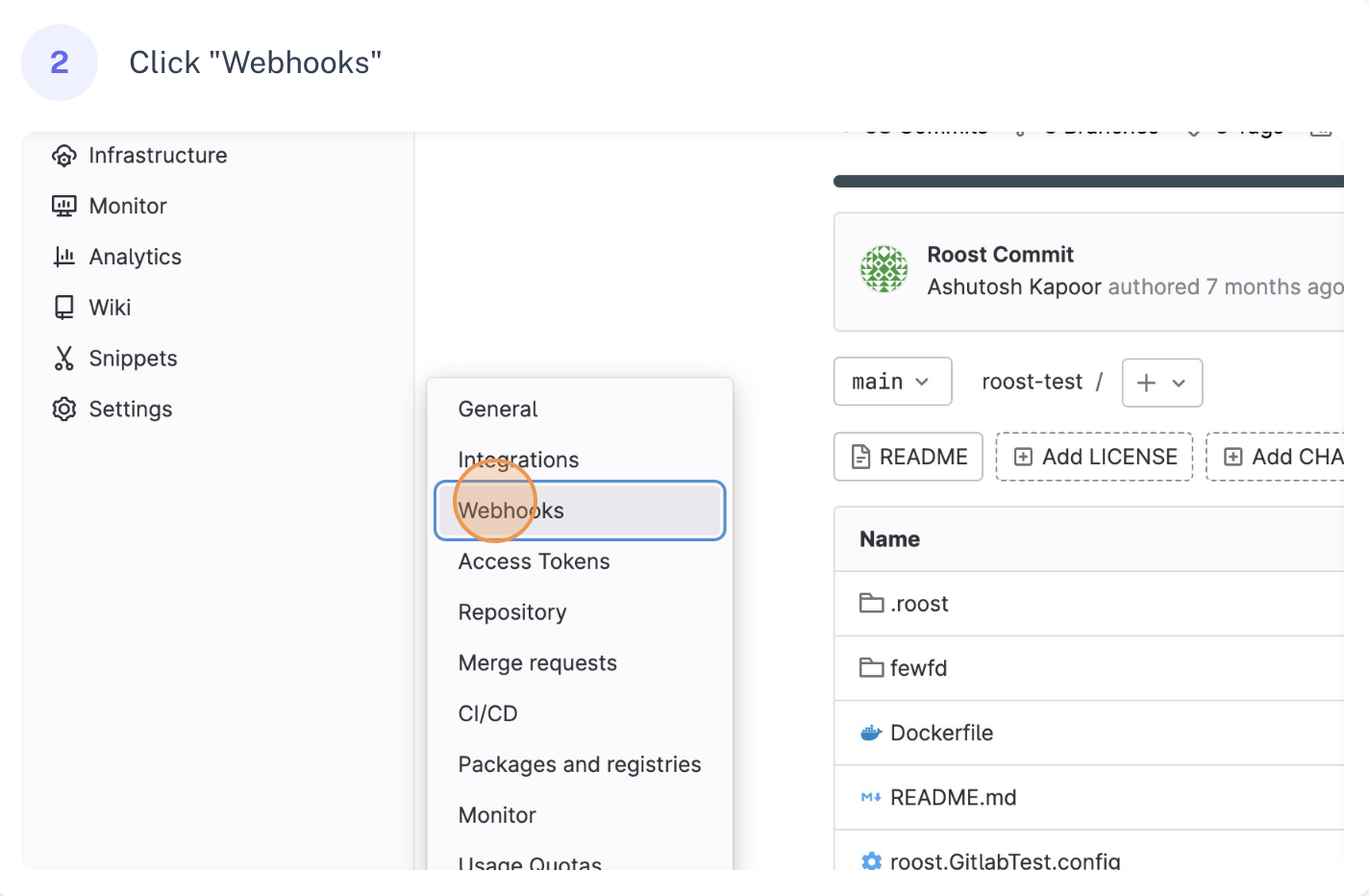Open Analytics via its chart icon
The height and width of the screenshot is (896, 1369).
(x=63, y=257)
